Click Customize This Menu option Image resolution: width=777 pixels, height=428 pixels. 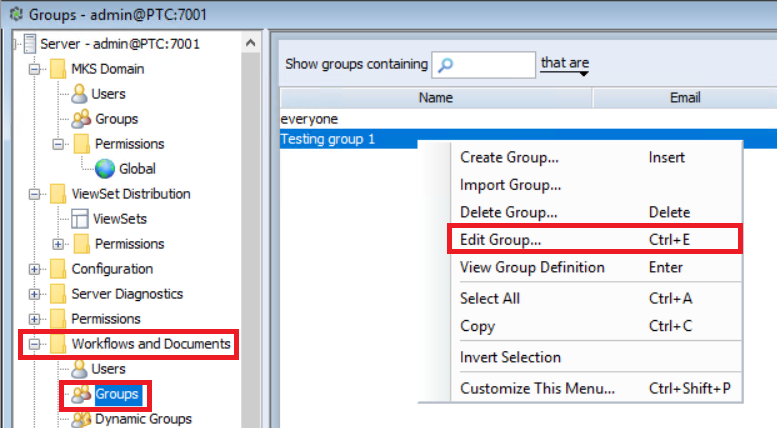(x=537, y=388)
